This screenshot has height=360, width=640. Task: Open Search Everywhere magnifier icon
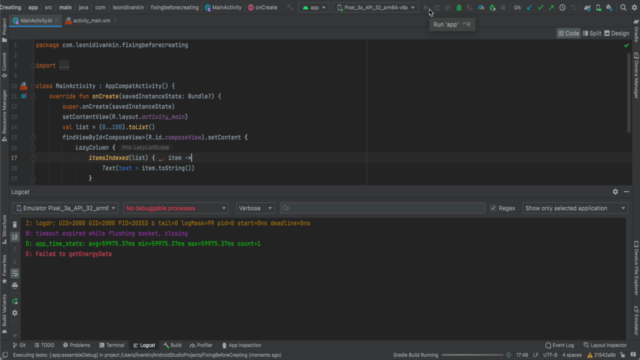pyautogui.click(x=623, y=8)
